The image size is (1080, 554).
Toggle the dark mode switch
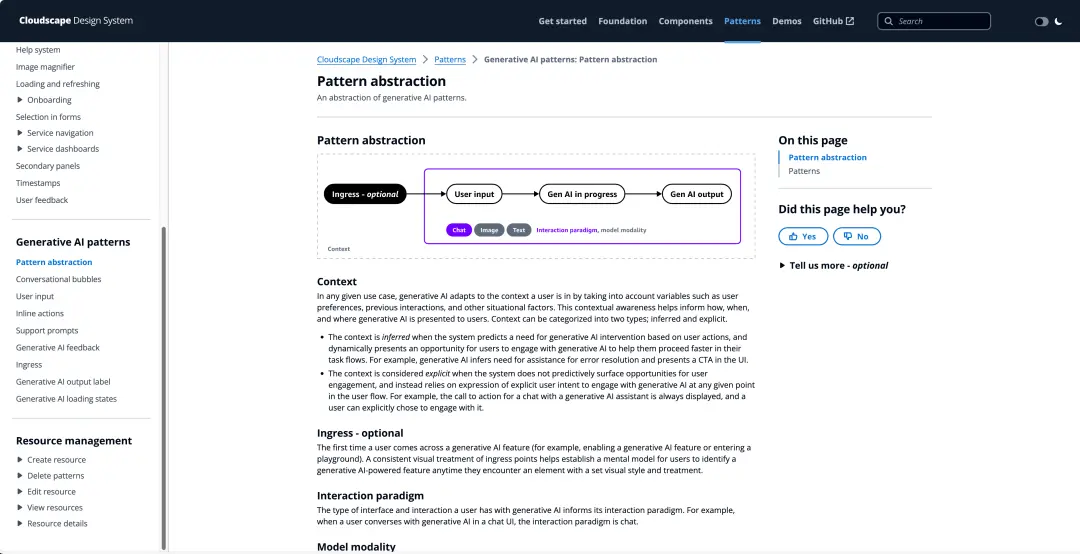point(1041,21)
